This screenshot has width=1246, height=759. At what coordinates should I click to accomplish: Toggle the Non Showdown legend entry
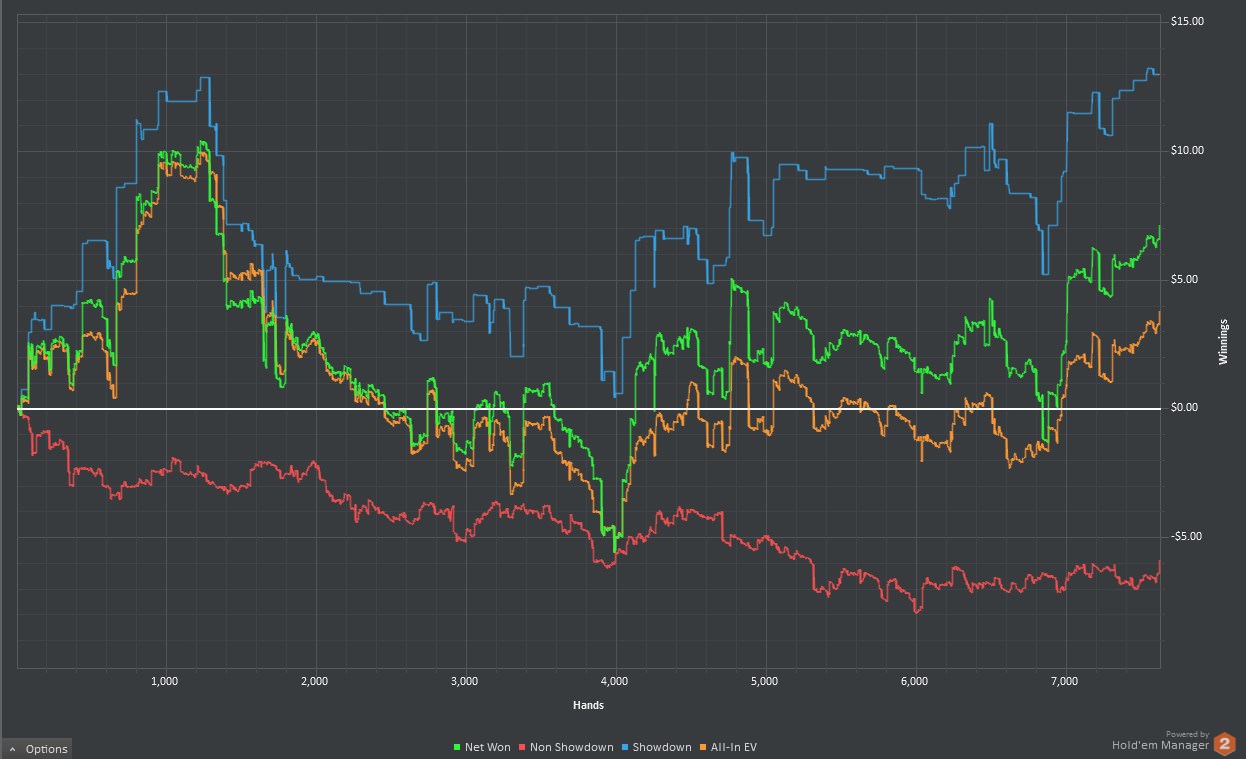(x=566, y=747)
